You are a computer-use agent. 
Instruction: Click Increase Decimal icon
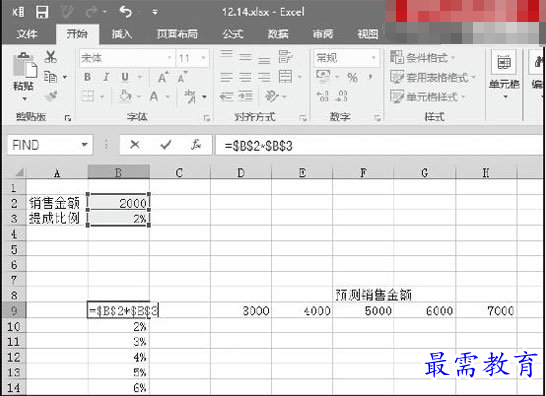pyautogui.click(x=322, y=96)
